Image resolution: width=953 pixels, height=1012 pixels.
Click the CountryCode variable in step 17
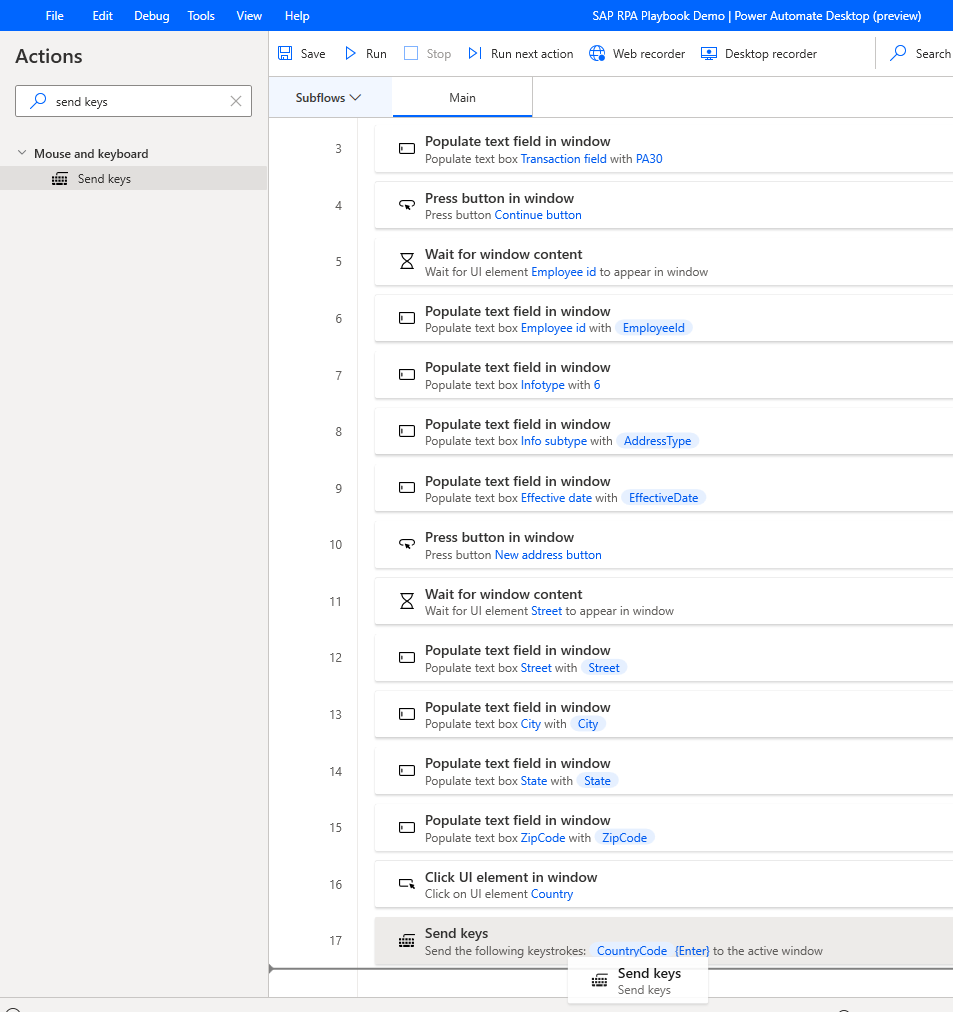coord(632,951)
